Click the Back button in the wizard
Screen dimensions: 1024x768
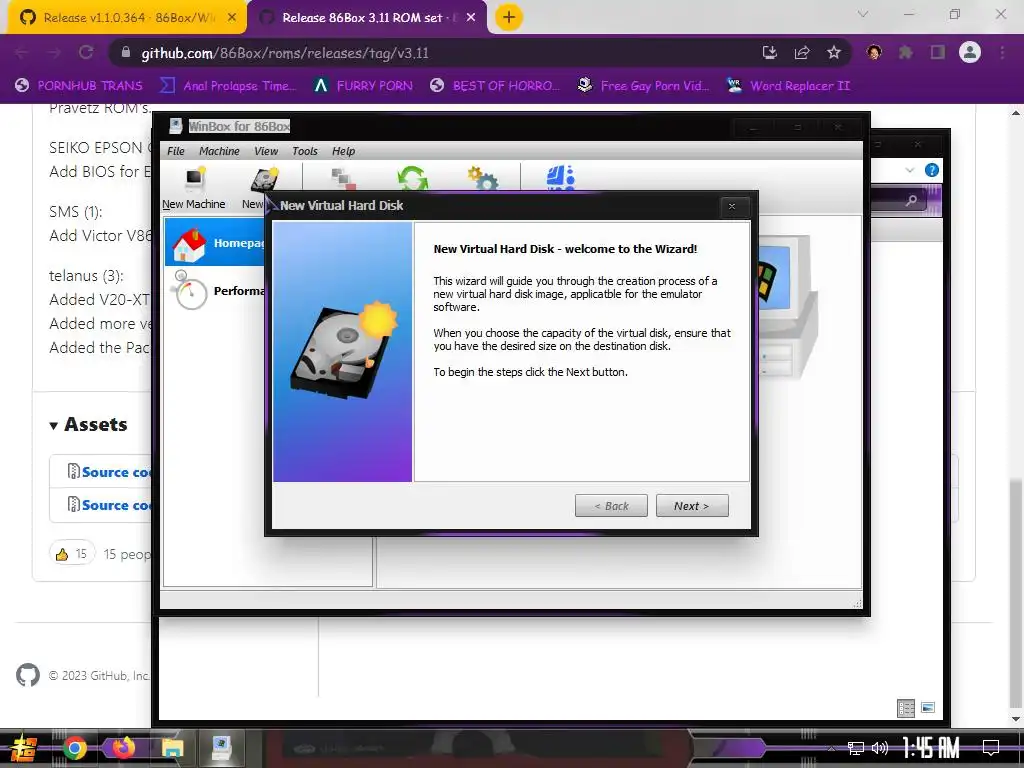click(611, 505)
